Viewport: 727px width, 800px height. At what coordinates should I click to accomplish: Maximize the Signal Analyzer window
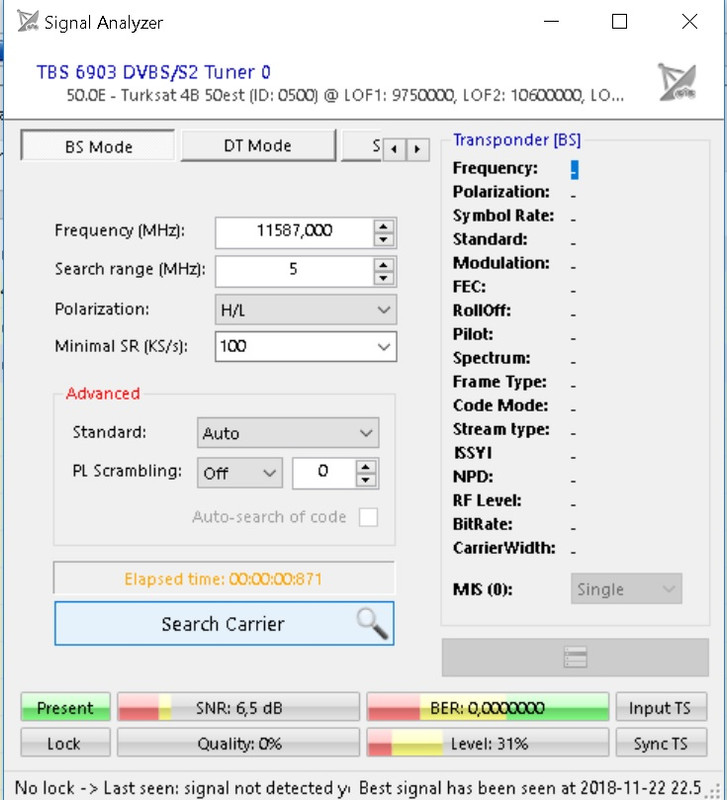(619, 21)
